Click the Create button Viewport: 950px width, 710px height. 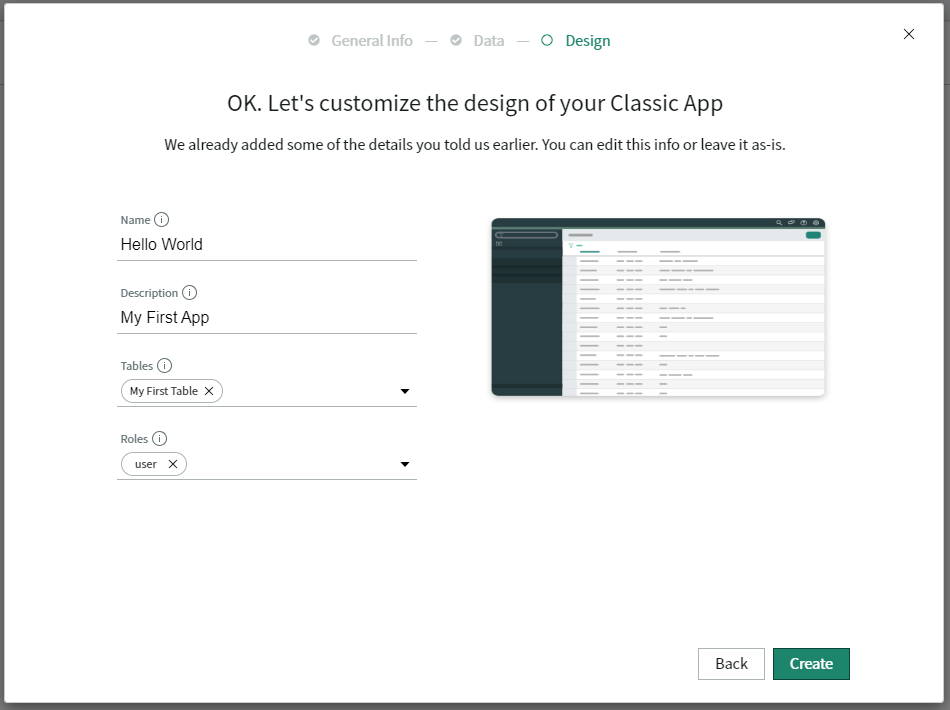click(811, 664)
